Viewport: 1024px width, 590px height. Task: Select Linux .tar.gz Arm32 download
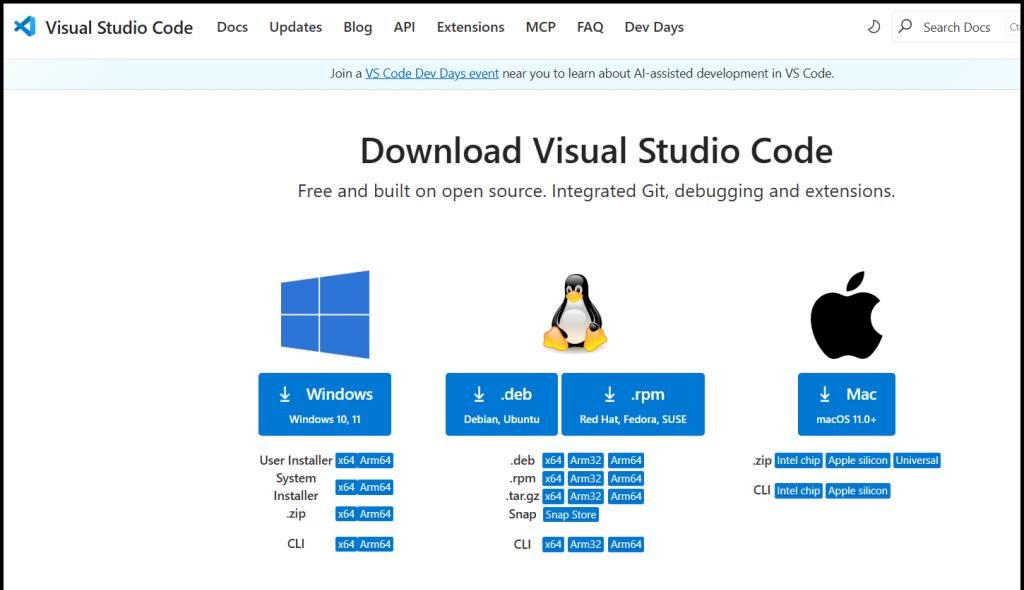click(585, 496)
